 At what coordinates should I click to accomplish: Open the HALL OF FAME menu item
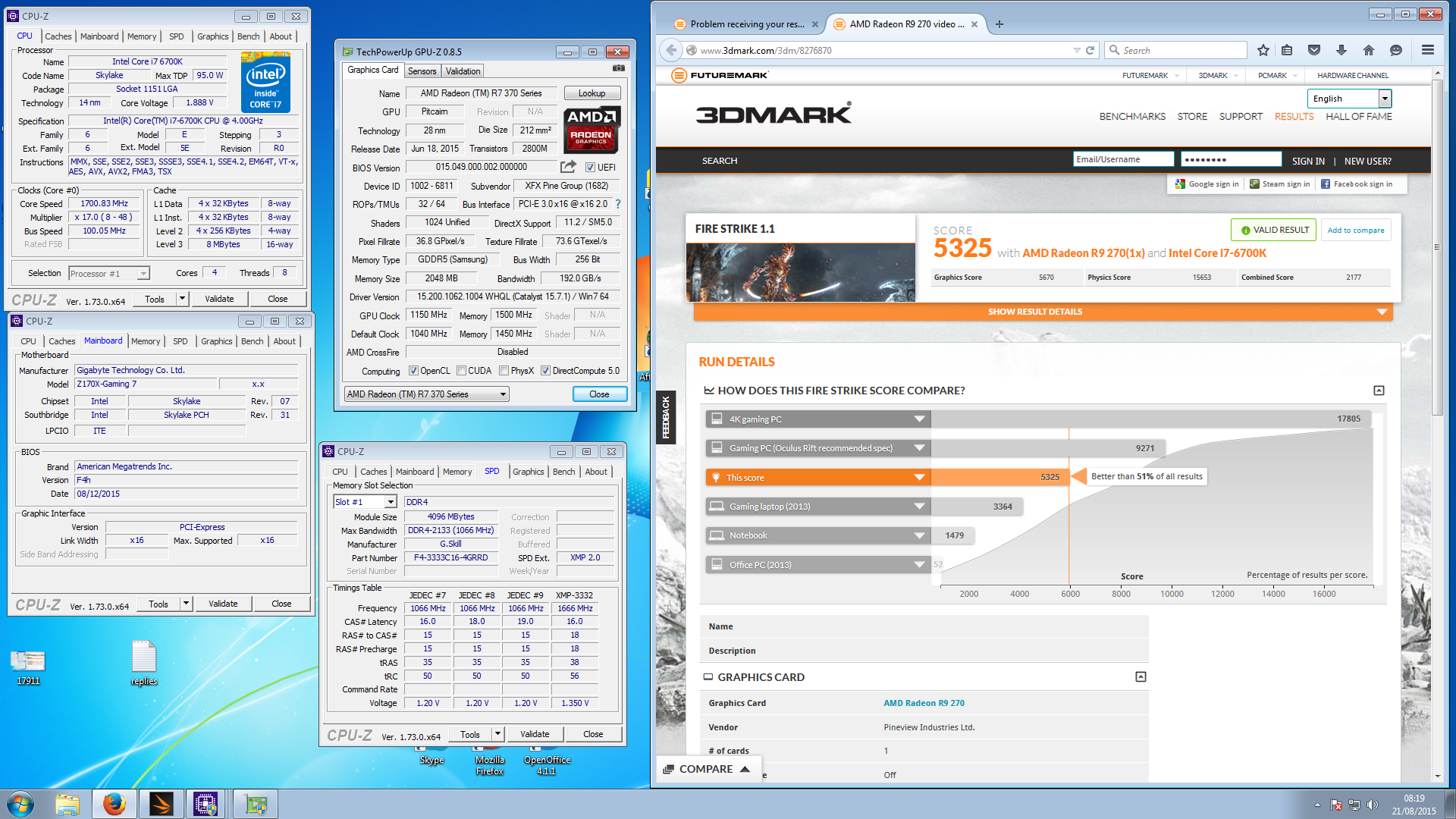coord(1358,116)
